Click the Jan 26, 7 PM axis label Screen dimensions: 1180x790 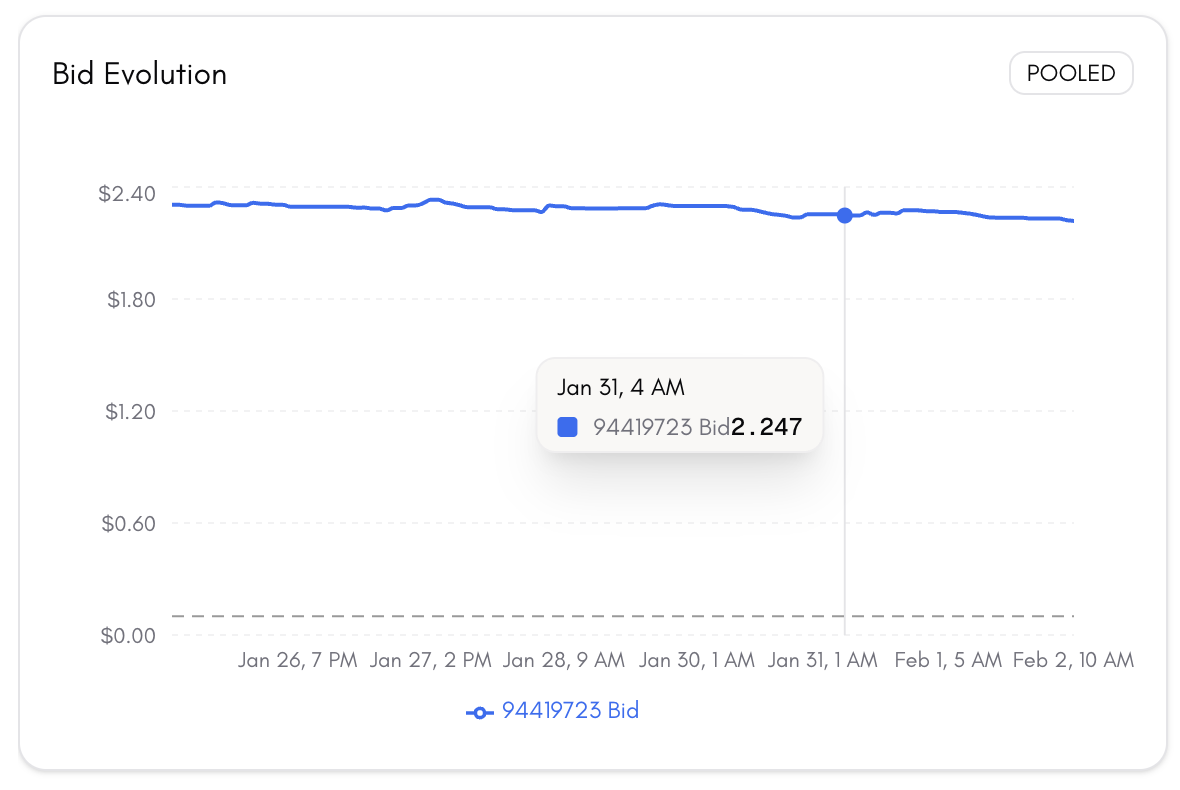(x=298, y=660)
